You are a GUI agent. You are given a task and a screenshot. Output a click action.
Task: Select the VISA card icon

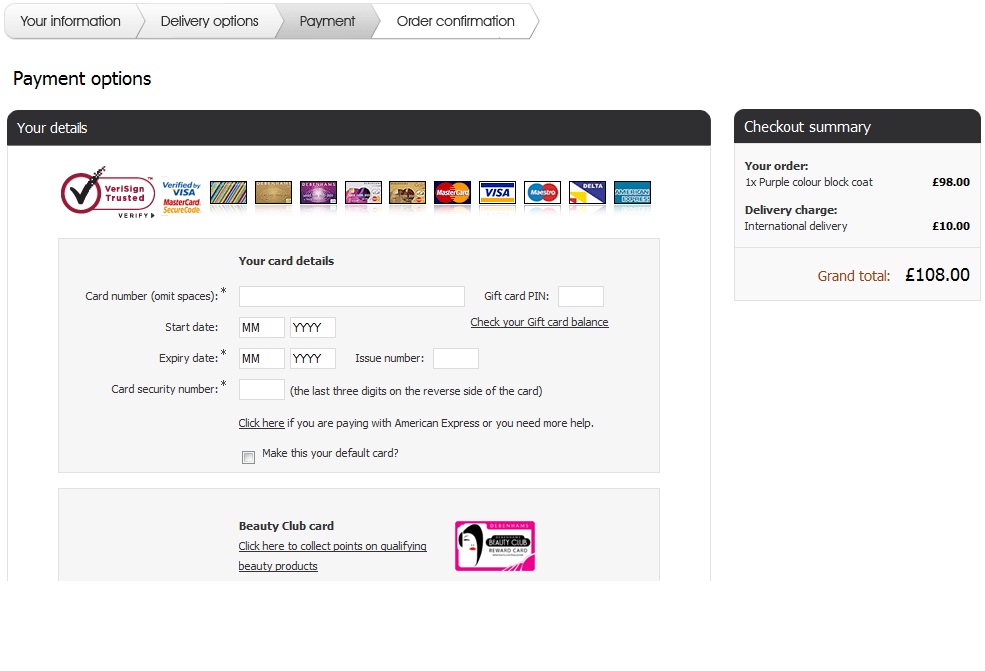[497, 193]
